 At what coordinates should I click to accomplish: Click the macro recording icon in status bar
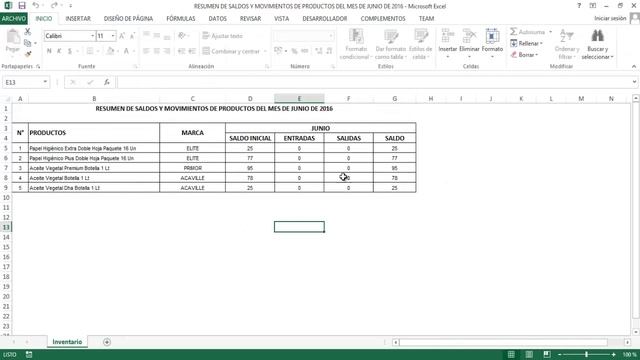point(29,354)
